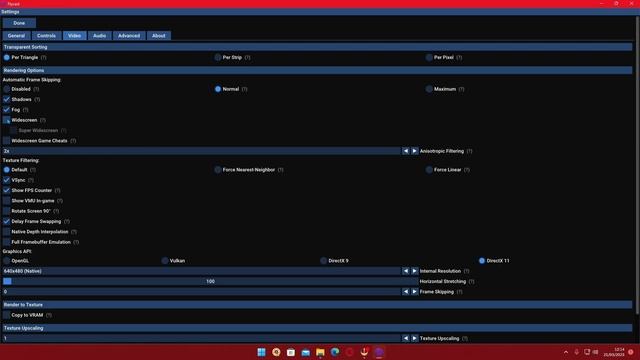Enable Native Depth Interpolation
This screenshot has height=360, width=640.
(x=7, y=232)
